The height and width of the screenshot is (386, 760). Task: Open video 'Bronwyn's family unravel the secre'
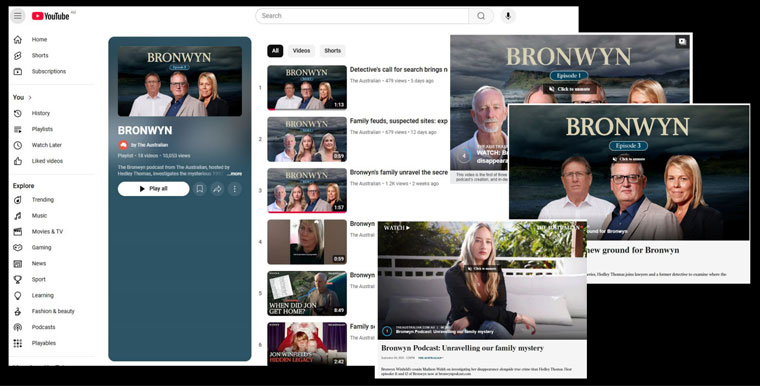[398, 173]
